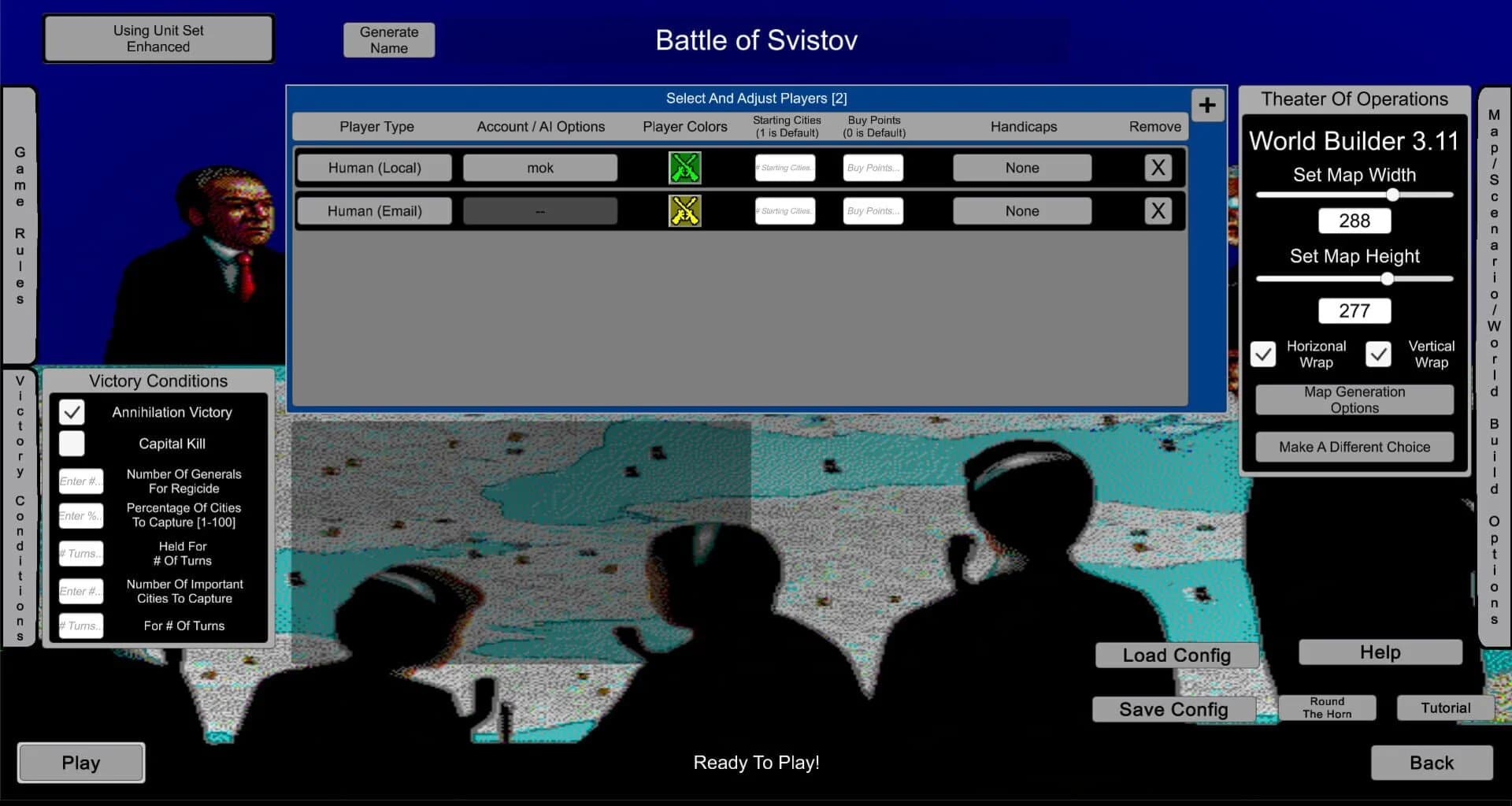
Task: Remove the Human (Email) player with X
Action: pos(1158,210)
